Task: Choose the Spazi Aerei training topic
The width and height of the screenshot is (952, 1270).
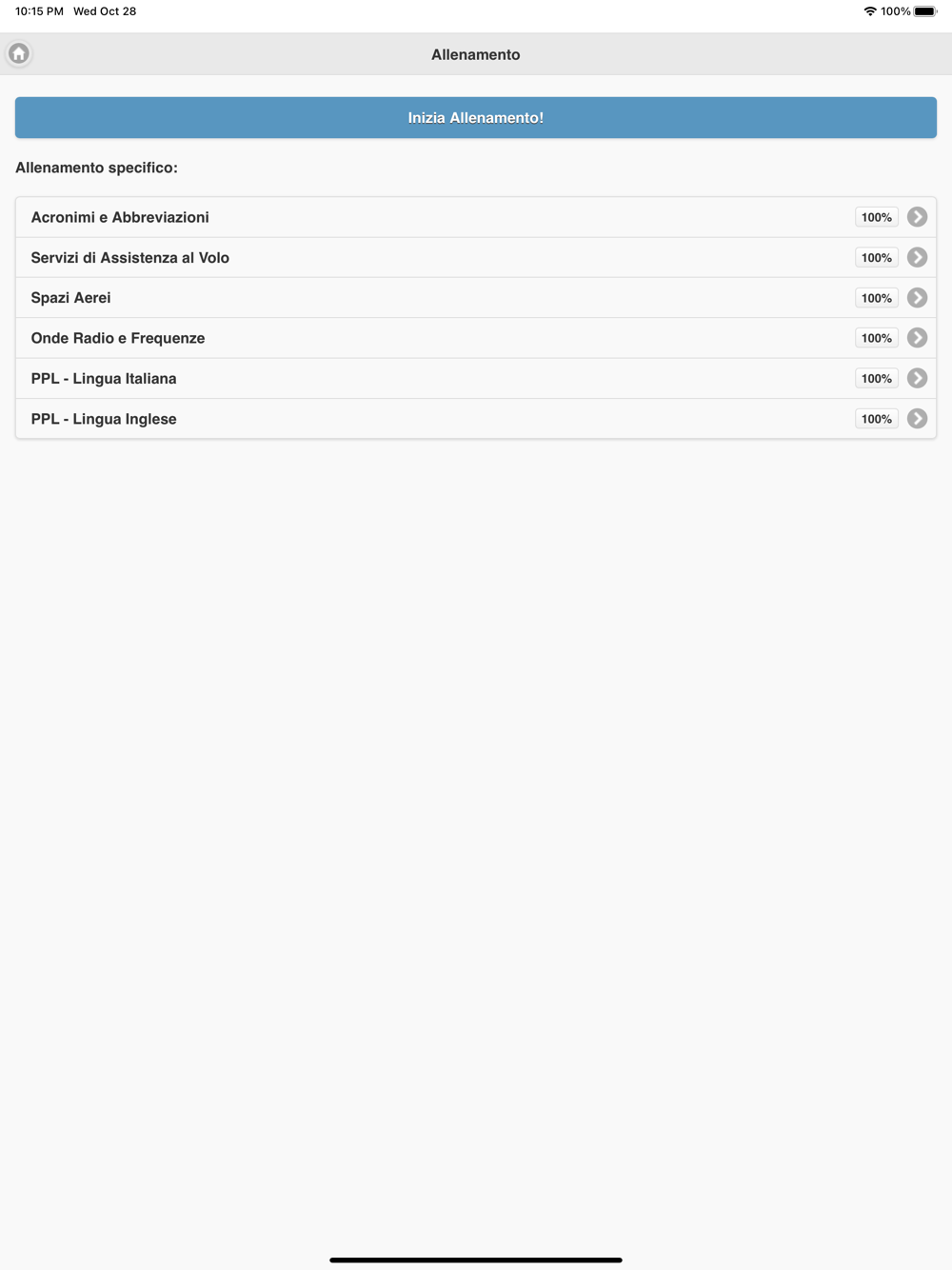Action: [x=476, y=298]
